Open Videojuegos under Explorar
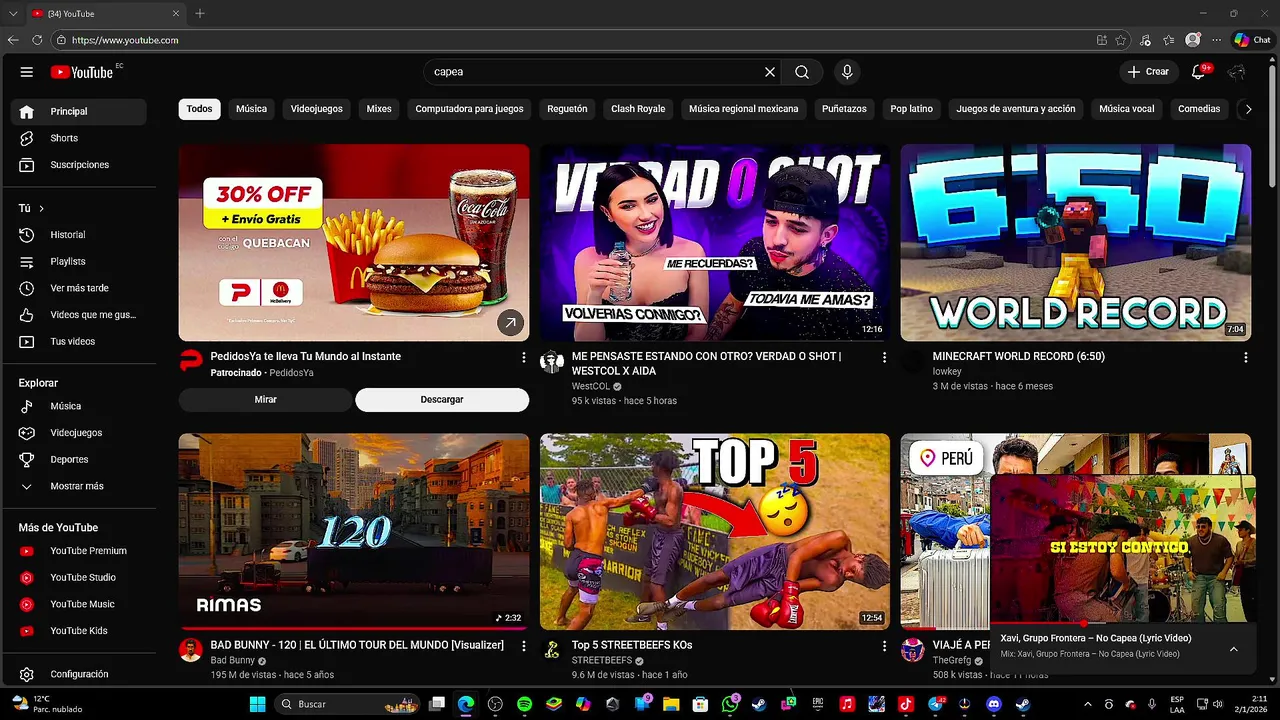Viewport: 1280px width, 720px height. pyautogui.click(x=80, y=433)
